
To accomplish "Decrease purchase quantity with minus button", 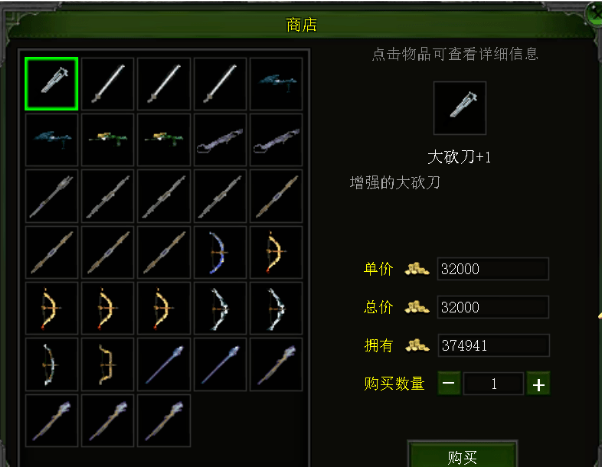I will [x=449, y=383].
